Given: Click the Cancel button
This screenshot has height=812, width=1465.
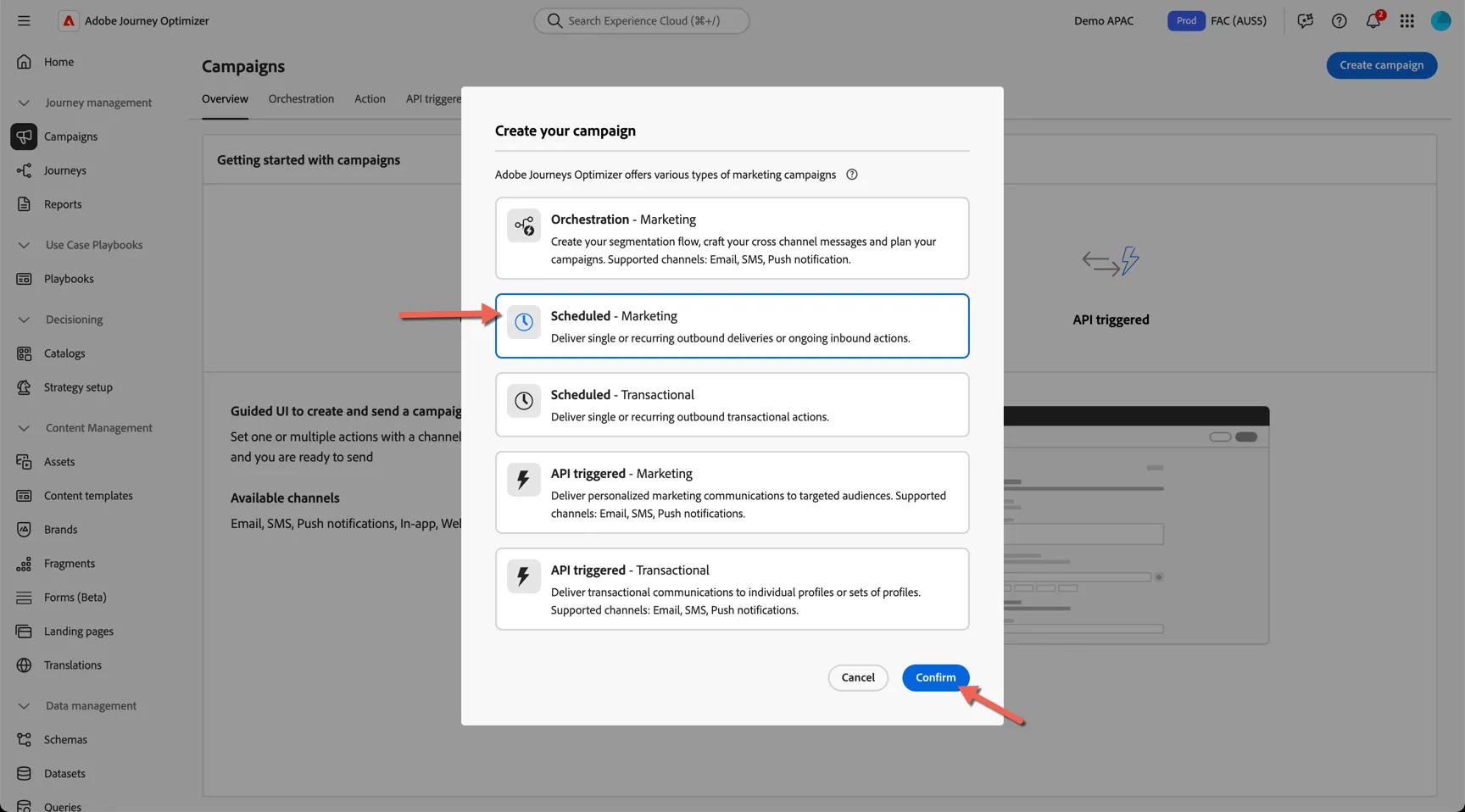Looking at the screenshot, I should point(858,678).
